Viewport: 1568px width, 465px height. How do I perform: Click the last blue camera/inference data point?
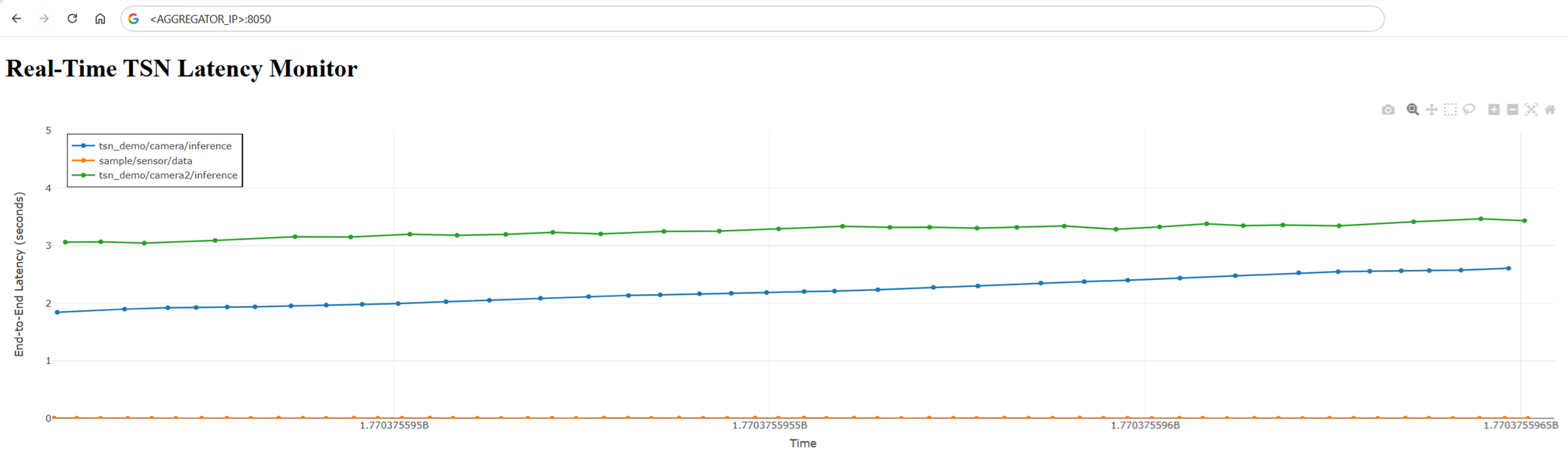coord(1509,268)
